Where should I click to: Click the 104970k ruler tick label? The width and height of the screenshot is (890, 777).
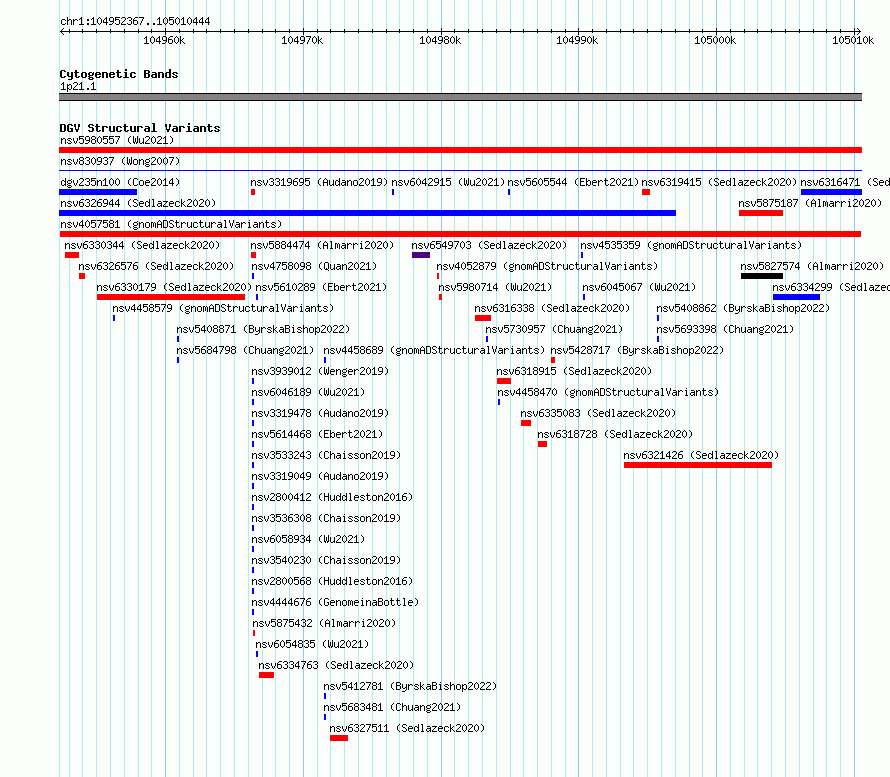[x=302, y=40]
